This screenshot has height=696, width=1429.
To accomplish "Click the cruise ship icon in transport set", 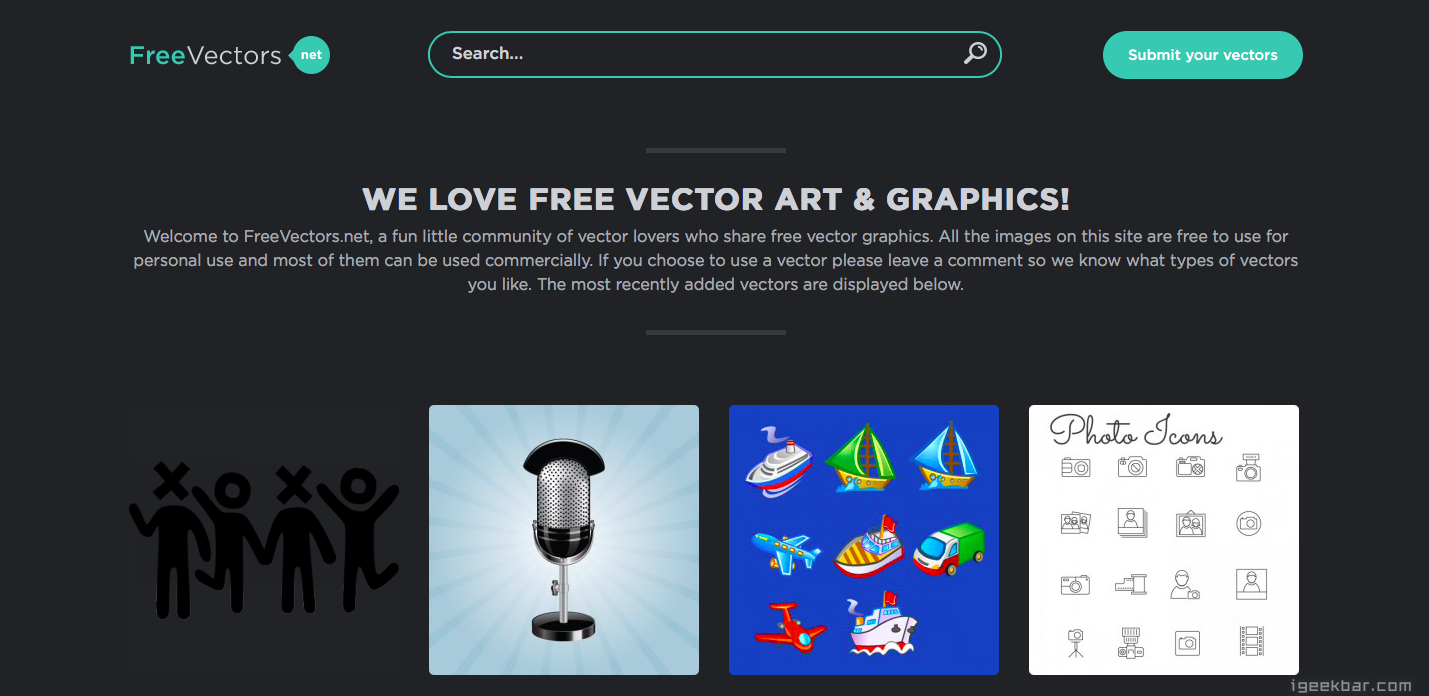I will click(x=779, y=461).
